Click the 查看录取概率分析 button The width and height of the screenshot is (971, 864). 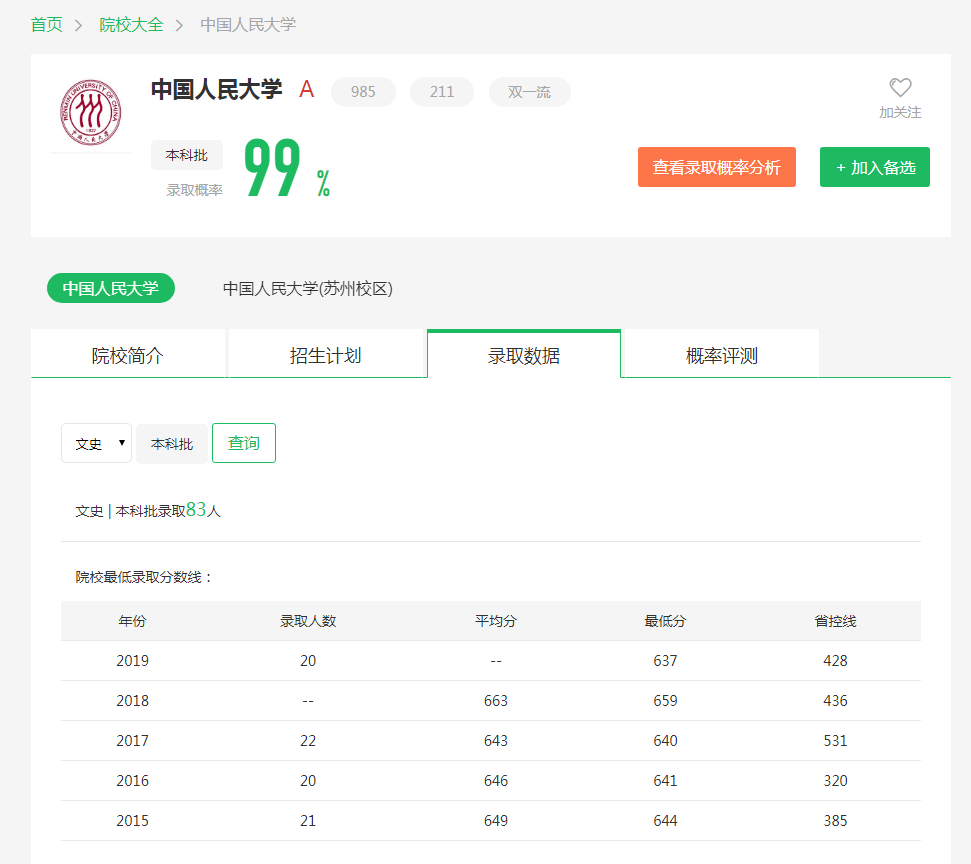716,167
